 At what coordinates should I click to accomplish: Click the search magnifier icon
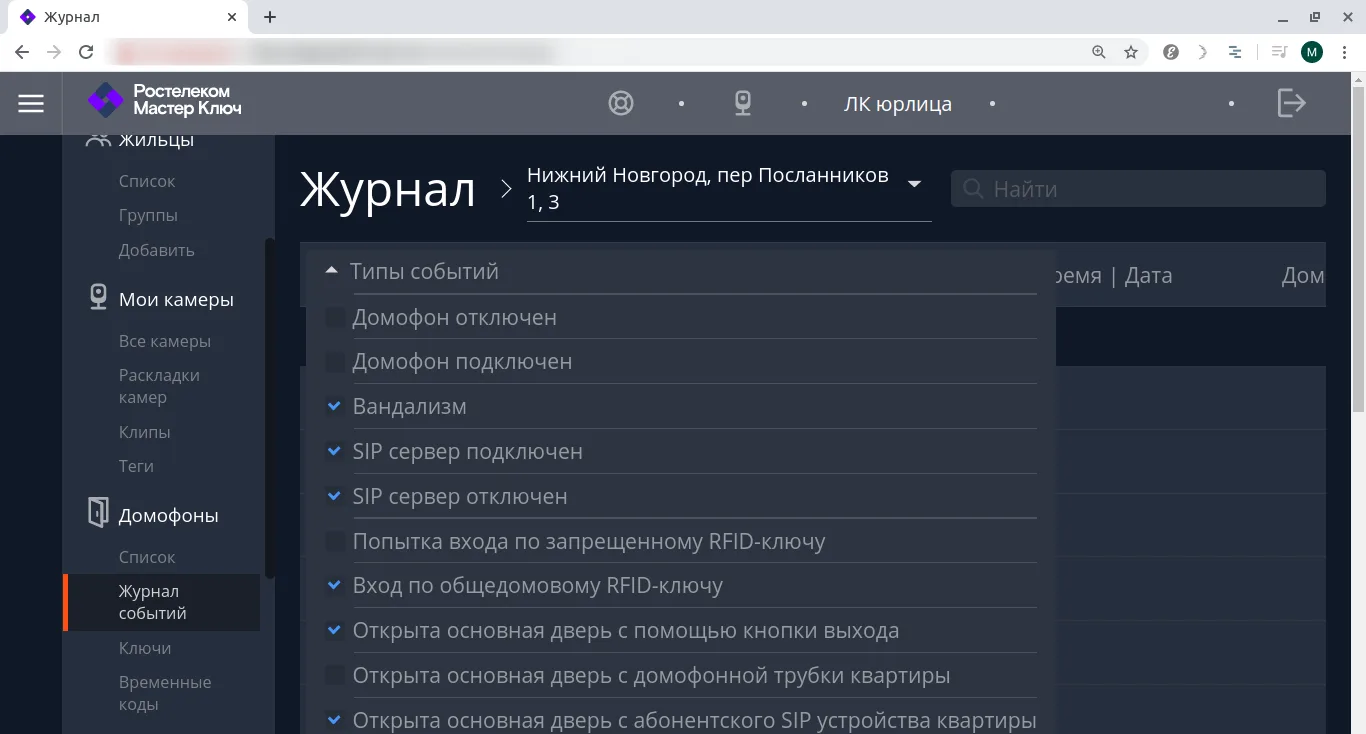pyautogui.click(x=972, y=188)
